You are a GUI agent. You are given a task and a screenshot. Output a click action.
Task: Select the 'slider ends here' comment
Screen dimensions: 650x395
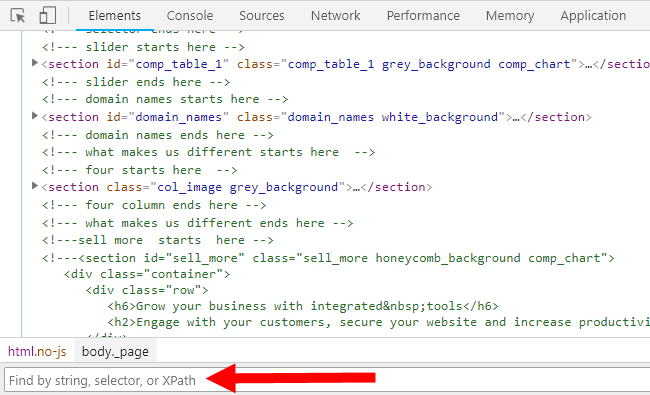pyautogui.click(x=136, y=82)
